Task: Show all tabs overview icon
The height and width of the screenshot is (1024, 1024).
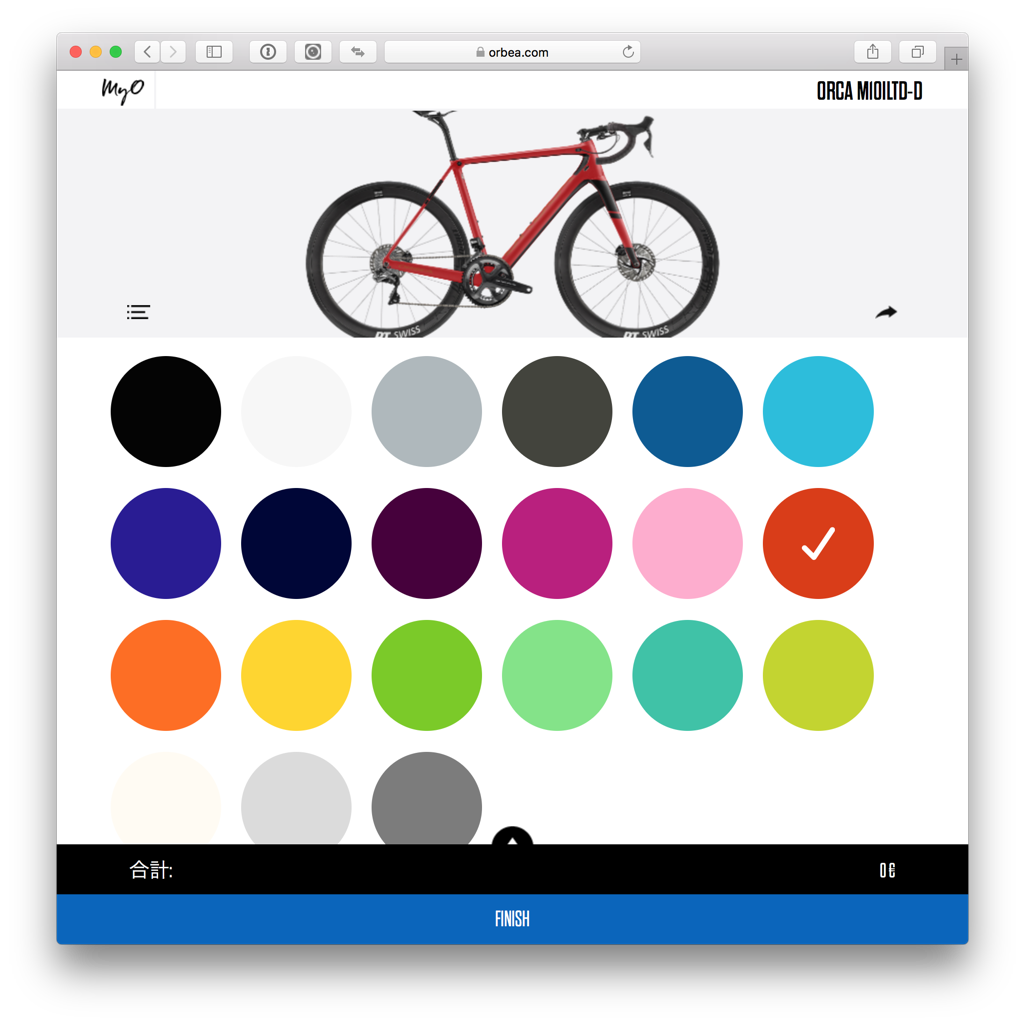Action: click(x=918, y=52)
